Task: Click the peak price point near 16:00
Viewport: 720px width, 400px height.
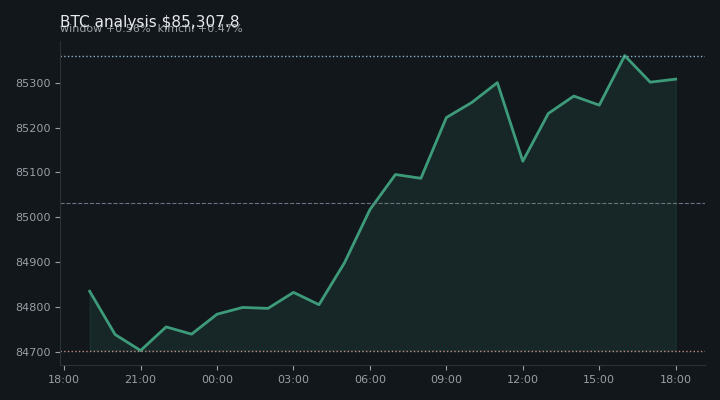Action: [x=624, y=56]
